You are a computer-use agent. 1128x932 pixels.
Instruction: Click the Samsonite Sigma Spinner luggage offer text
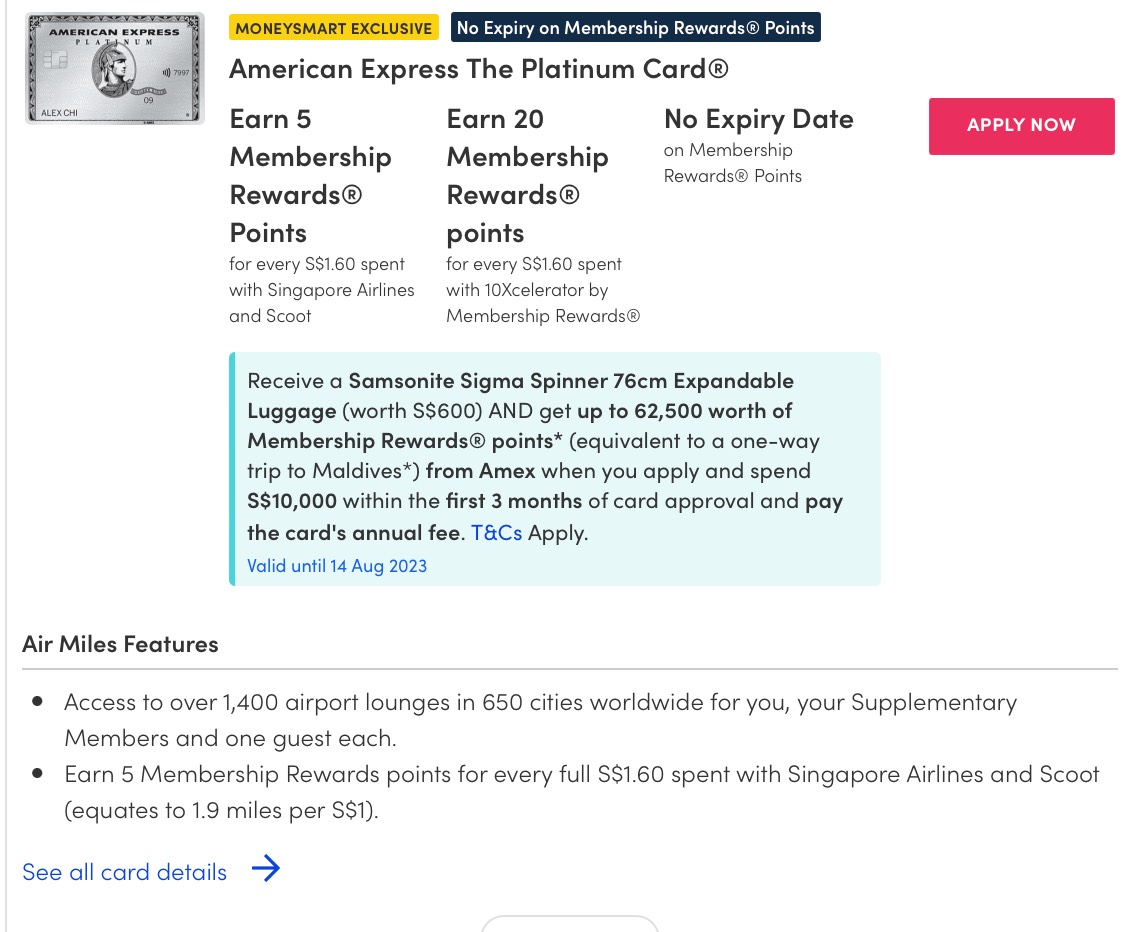520,395
